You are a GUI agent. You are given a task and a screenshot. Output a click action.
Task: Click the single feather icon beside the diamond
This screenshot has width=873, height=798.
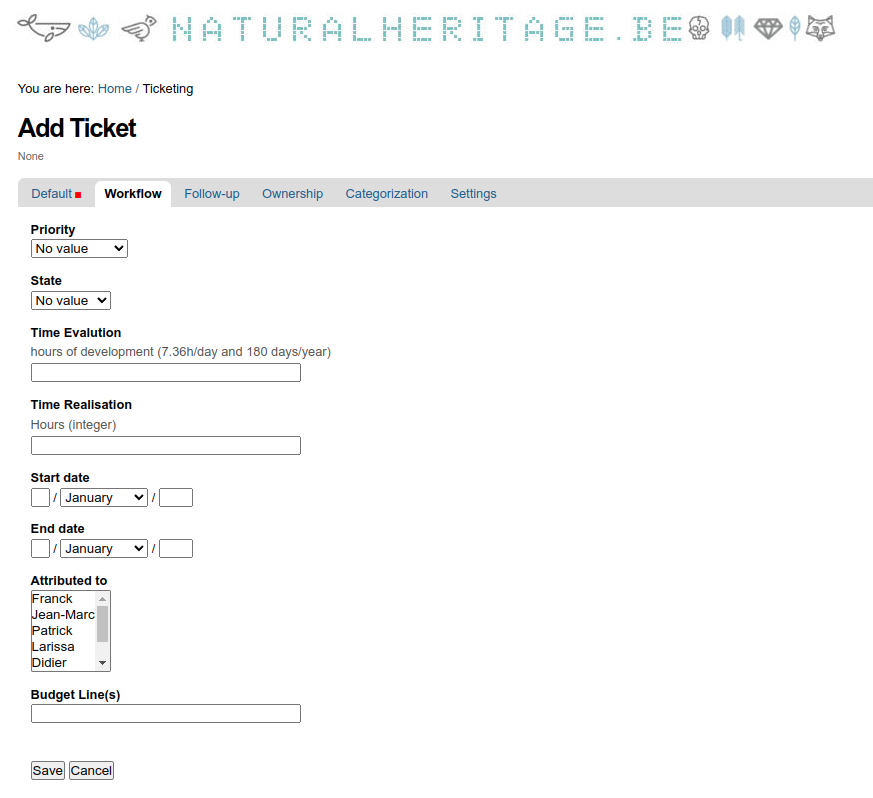click(x=795, y=29)
